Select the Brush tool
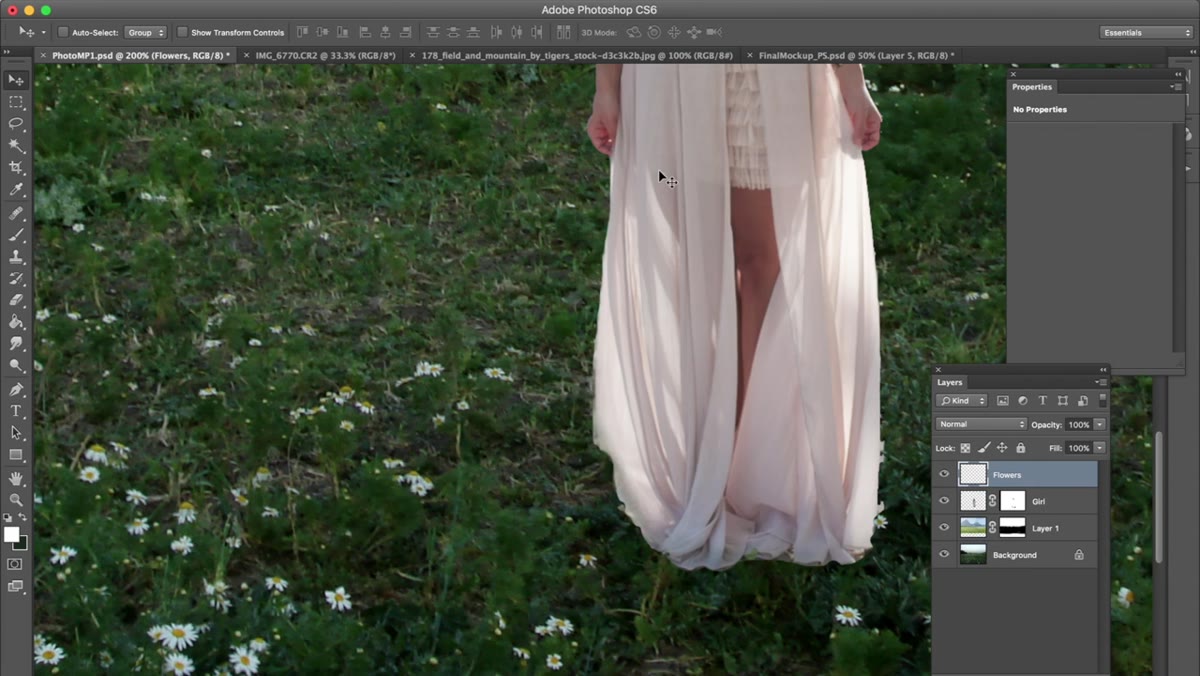 pyautogui.click(x=16, y=235)
